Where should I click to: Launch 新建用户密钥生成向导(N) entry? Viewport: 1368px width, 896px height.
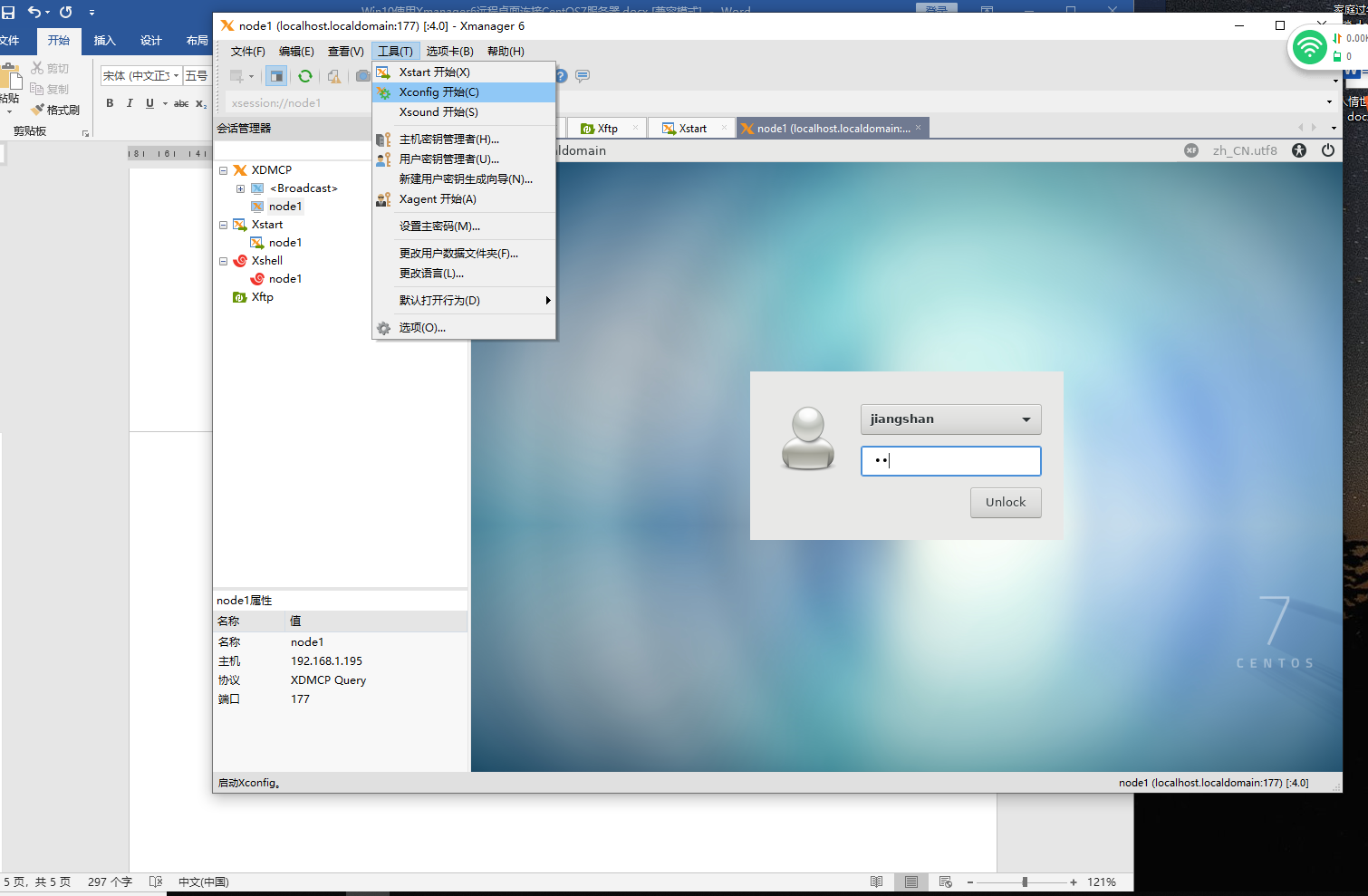click(464, 179)
